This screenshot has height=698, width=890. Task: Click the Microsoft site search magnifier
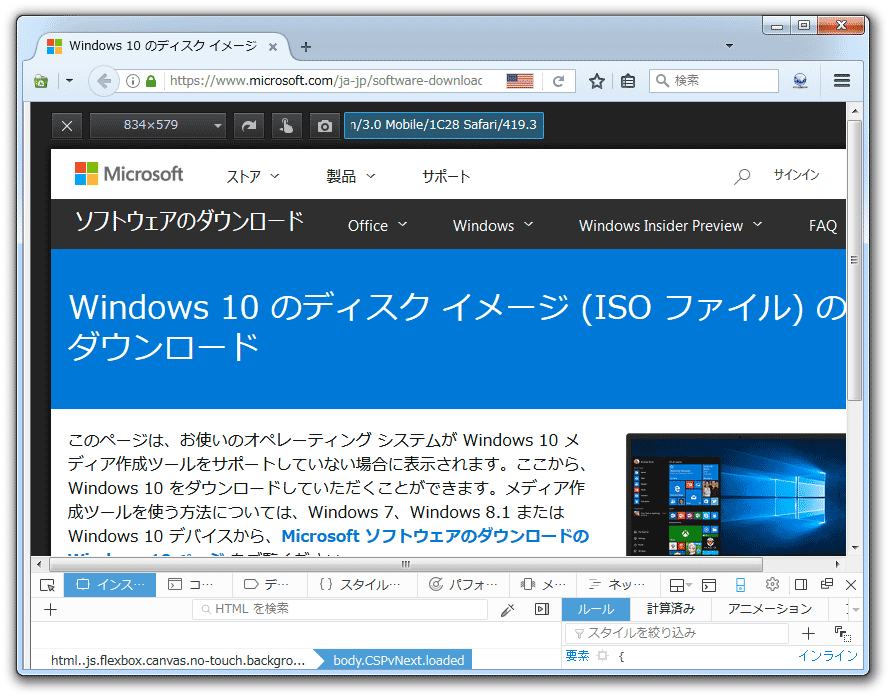pos(742,176)
